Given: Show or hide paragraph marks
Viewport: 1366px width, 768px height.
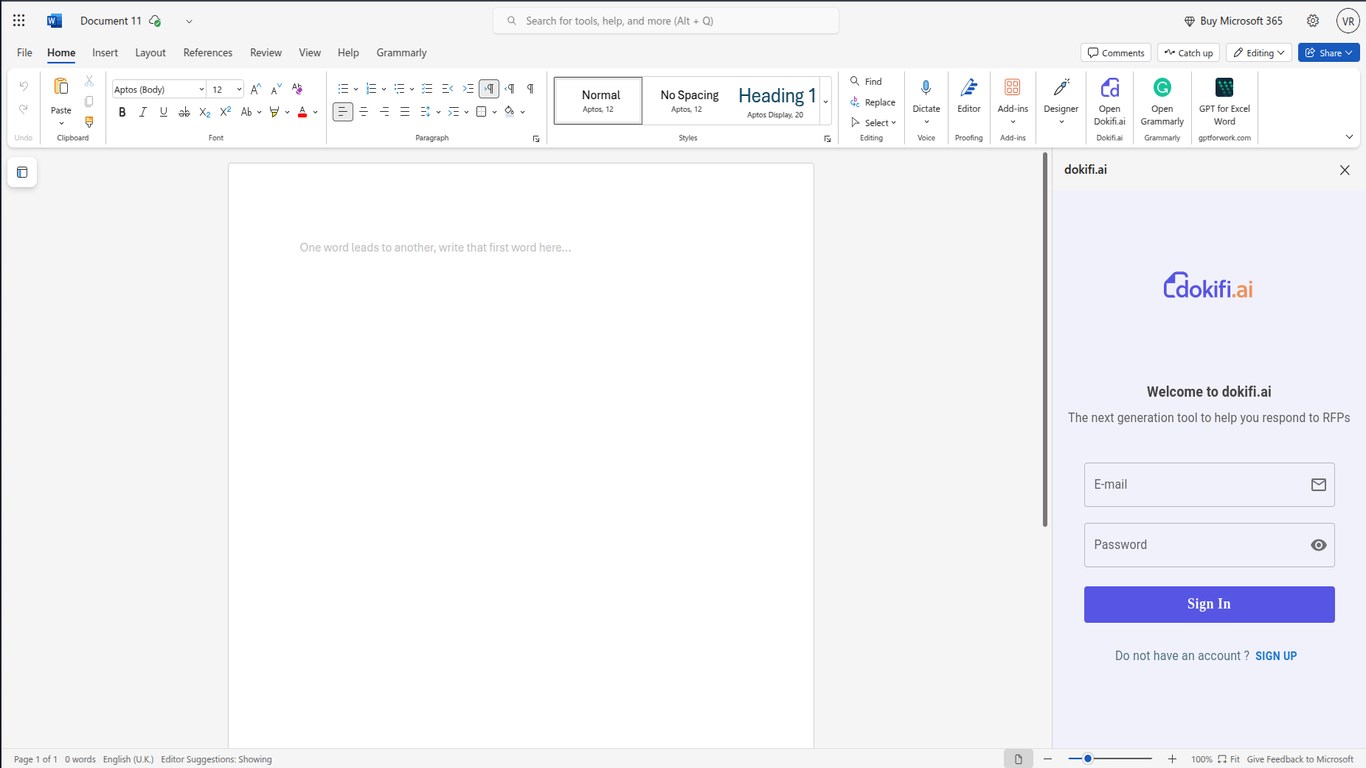Looking at the screenshot, I should point(530,89).
